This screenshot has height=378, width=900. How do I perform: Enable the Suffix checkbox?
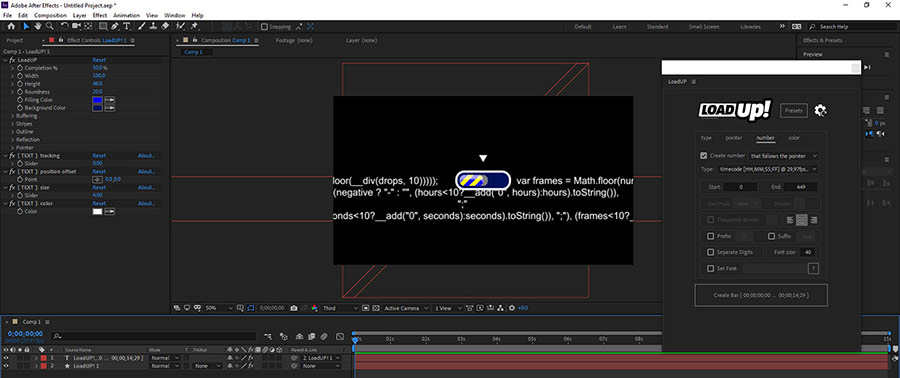771,236
